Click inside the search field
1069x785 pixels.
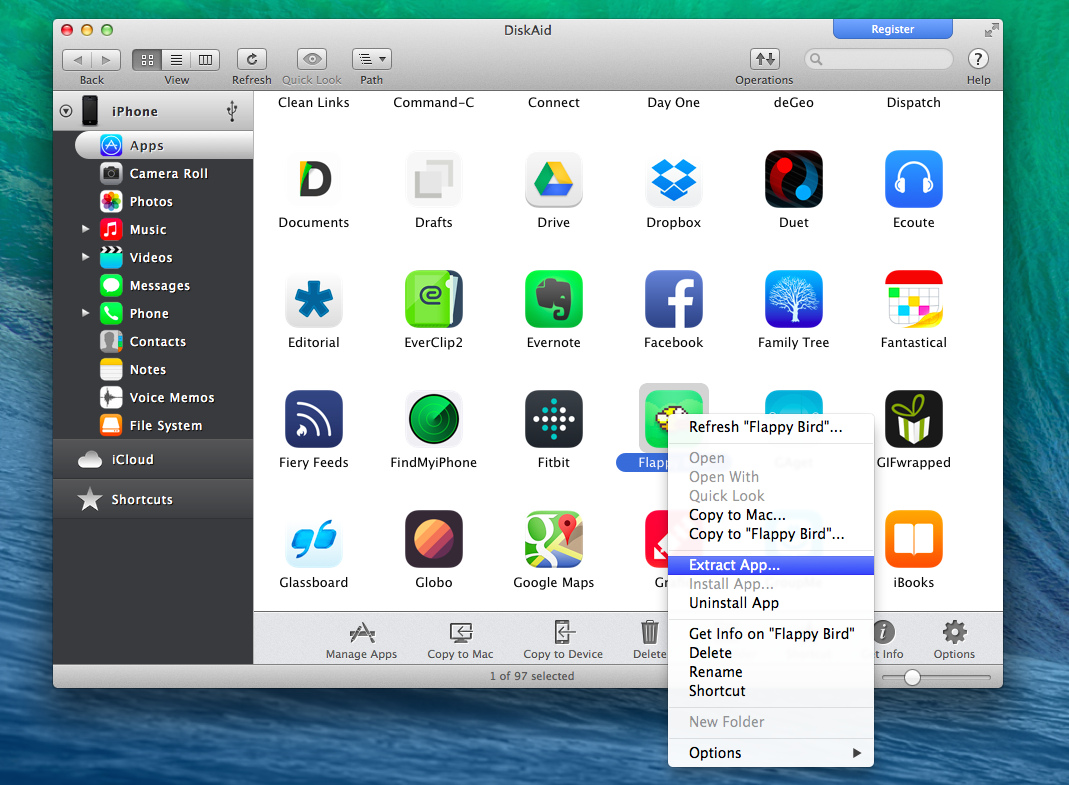click(878, 59)
